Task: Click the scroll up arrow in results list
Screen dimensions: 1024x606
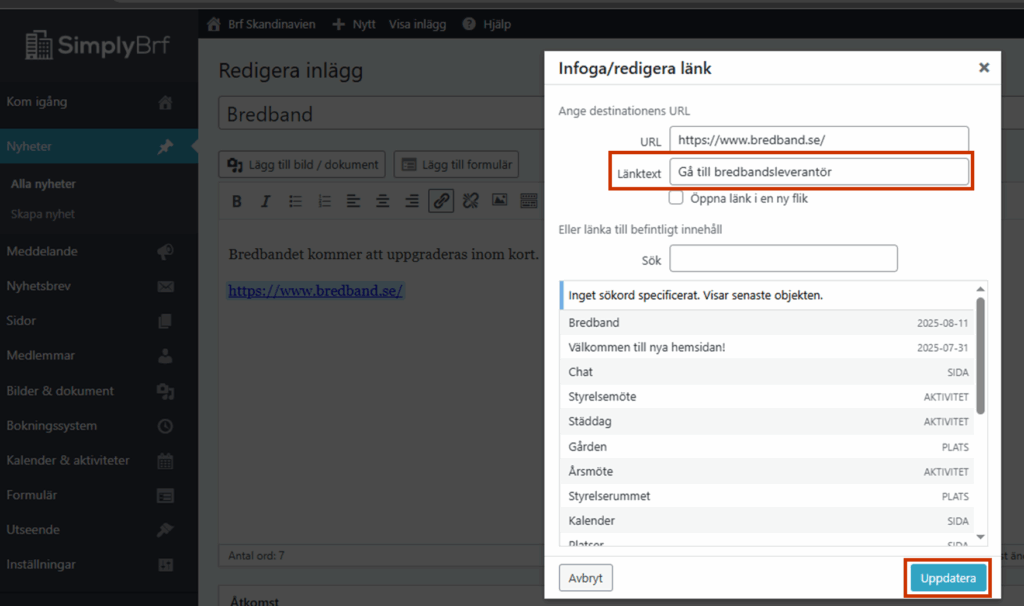Action: click(x=980, y=289)
